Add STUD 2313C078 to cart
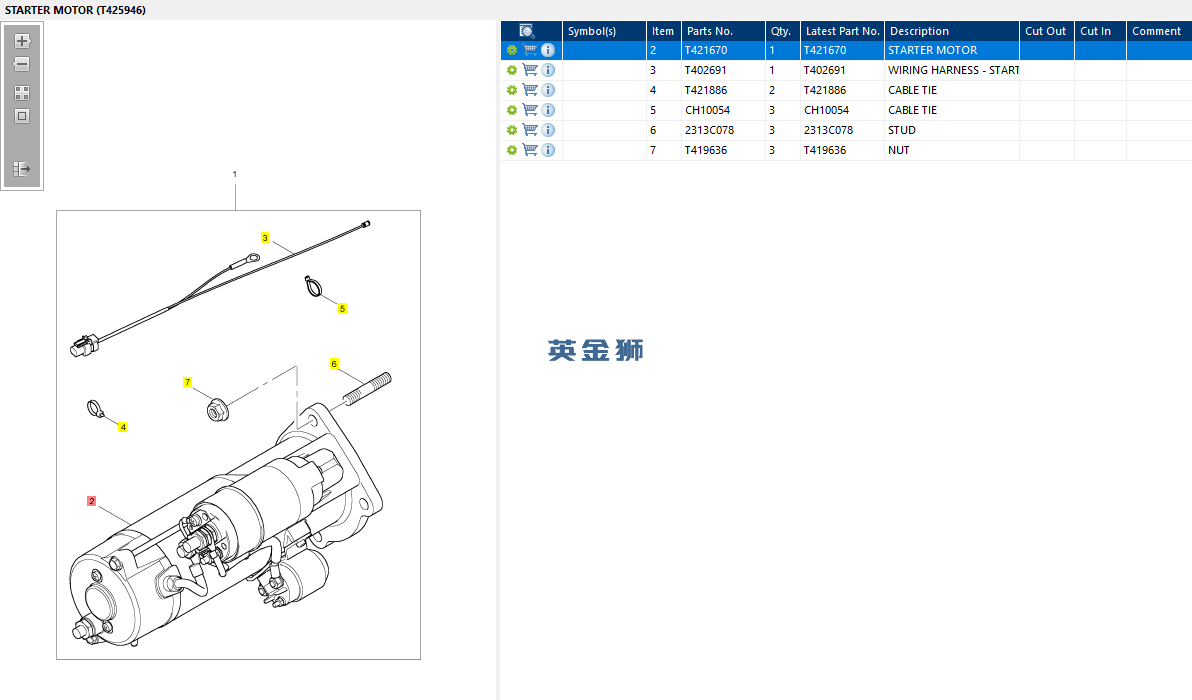The image size is (1192, 700). (530, 130)
